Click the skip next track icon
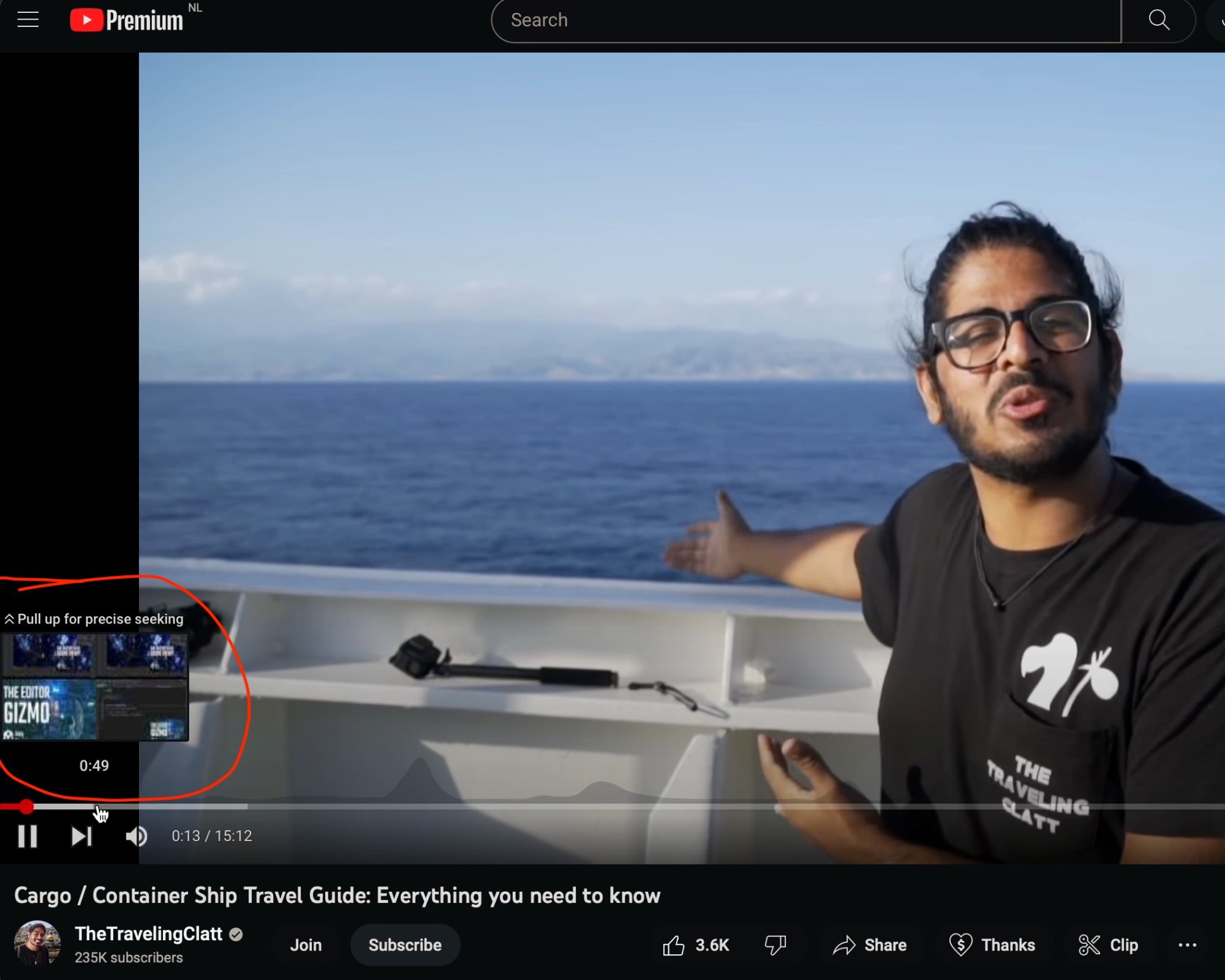The height and width of the screenshot is (980, 1225). [x=81, y=836]
